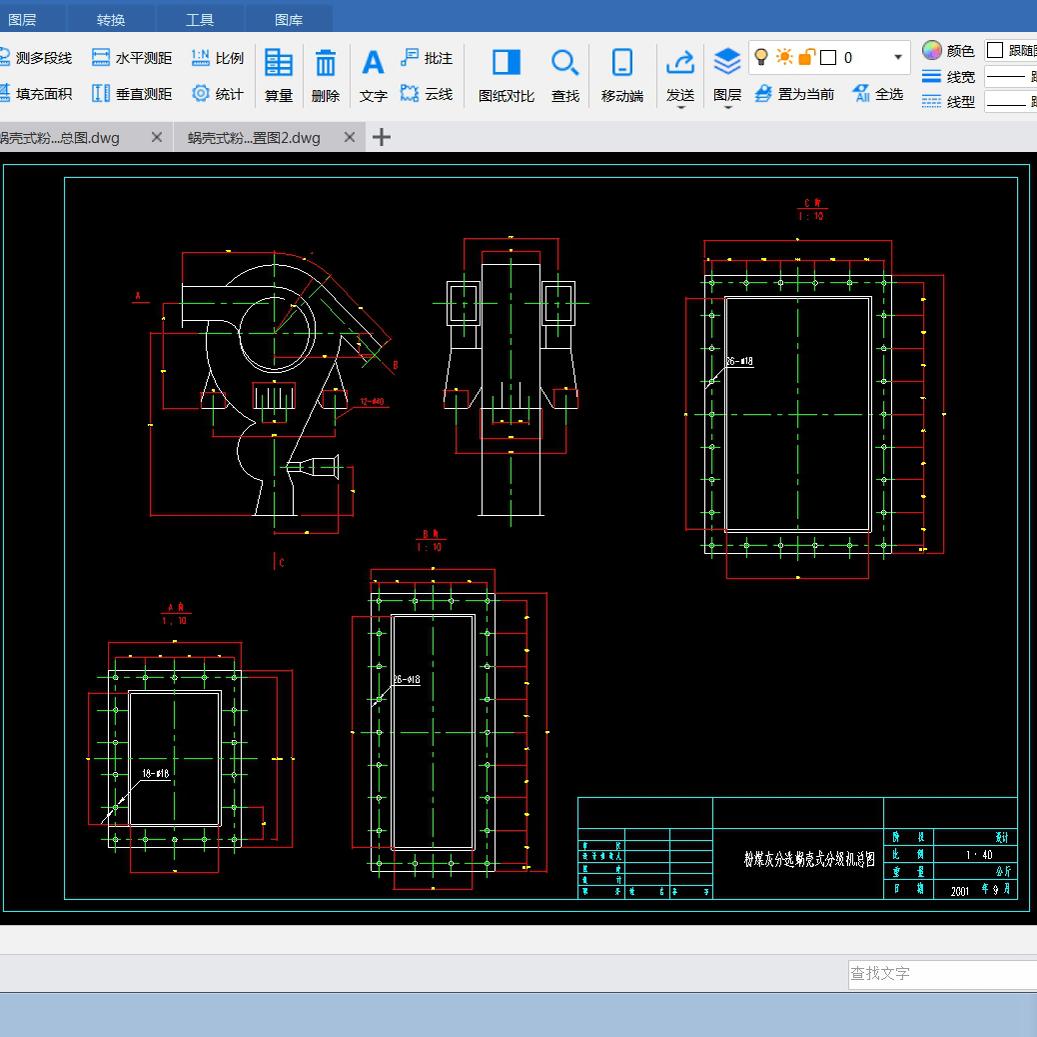Open the 颜色 color wheel icon
1037x1037 pixels.
pyautogui.click(x=932, y=50)
